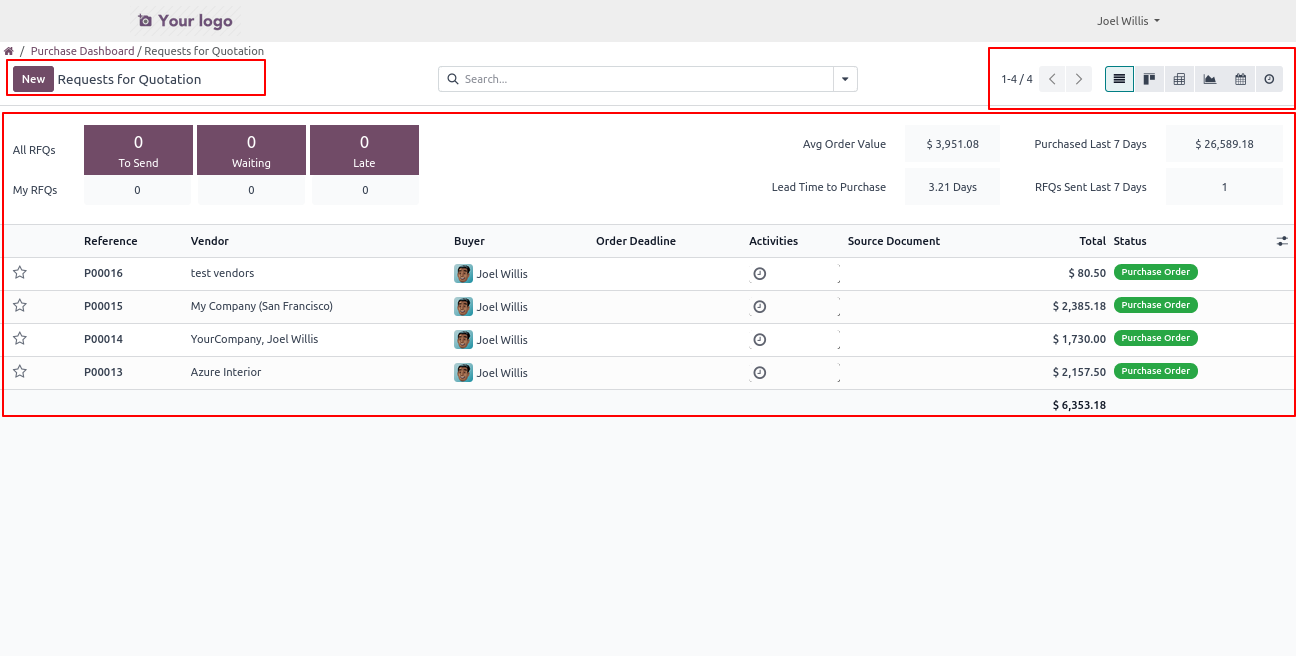Open optional columns settings in table header
The width and height of the screenshot is (1296, 656).
1282,241
